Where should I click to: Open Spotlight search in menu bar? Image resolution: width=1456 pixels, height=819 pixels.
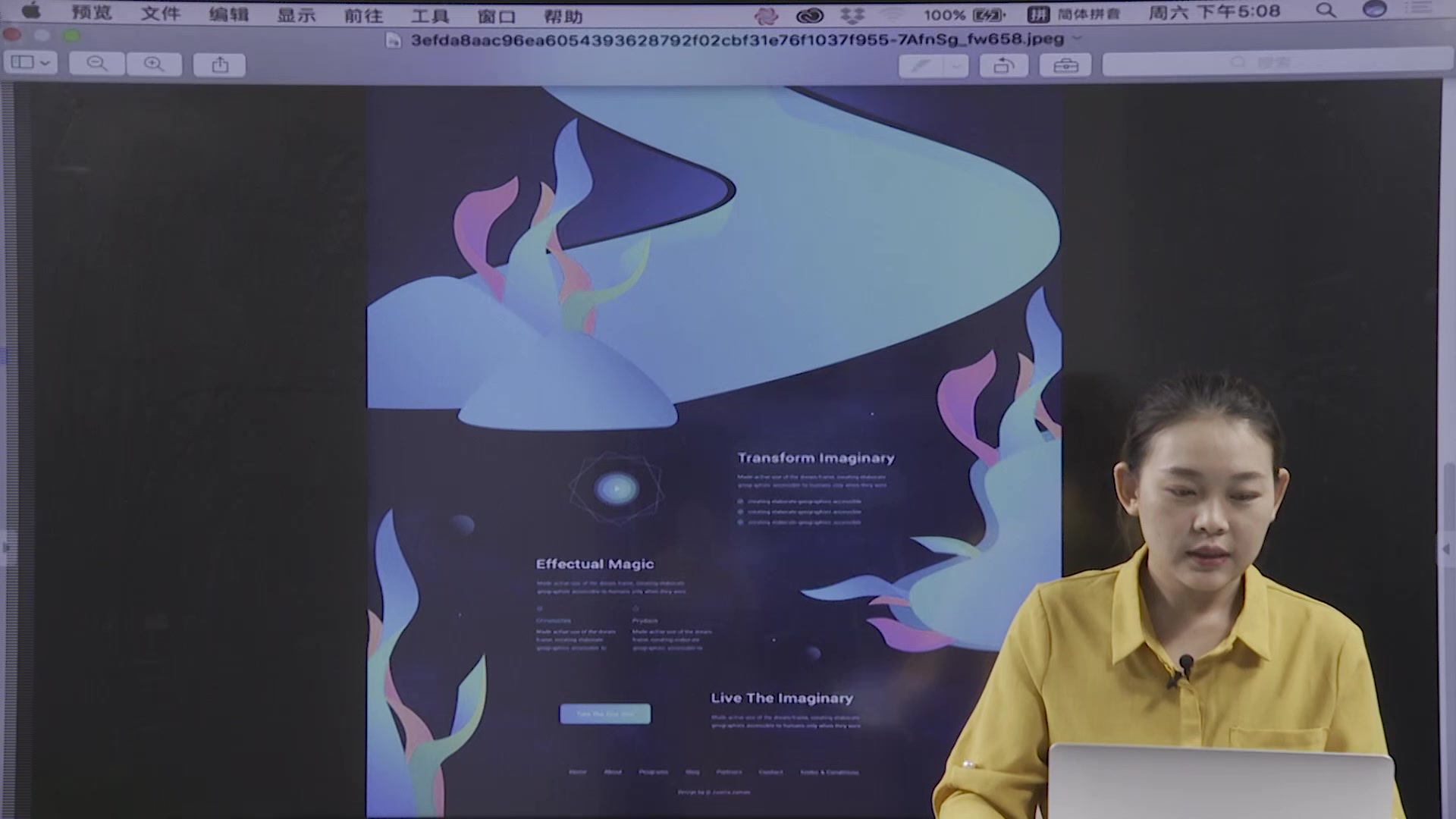pyautogui.click(x=1326, y=11)
